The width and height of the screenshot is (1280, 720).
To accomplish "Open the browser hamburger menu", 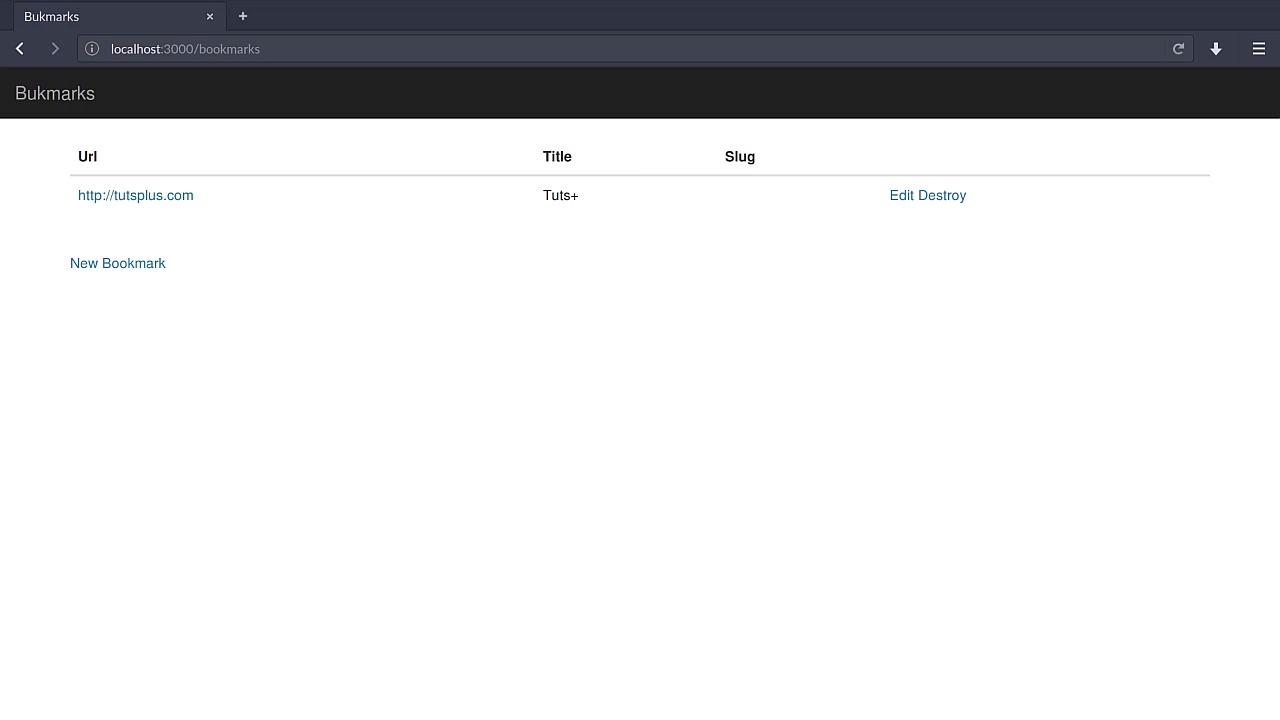I will (1259, 48).
